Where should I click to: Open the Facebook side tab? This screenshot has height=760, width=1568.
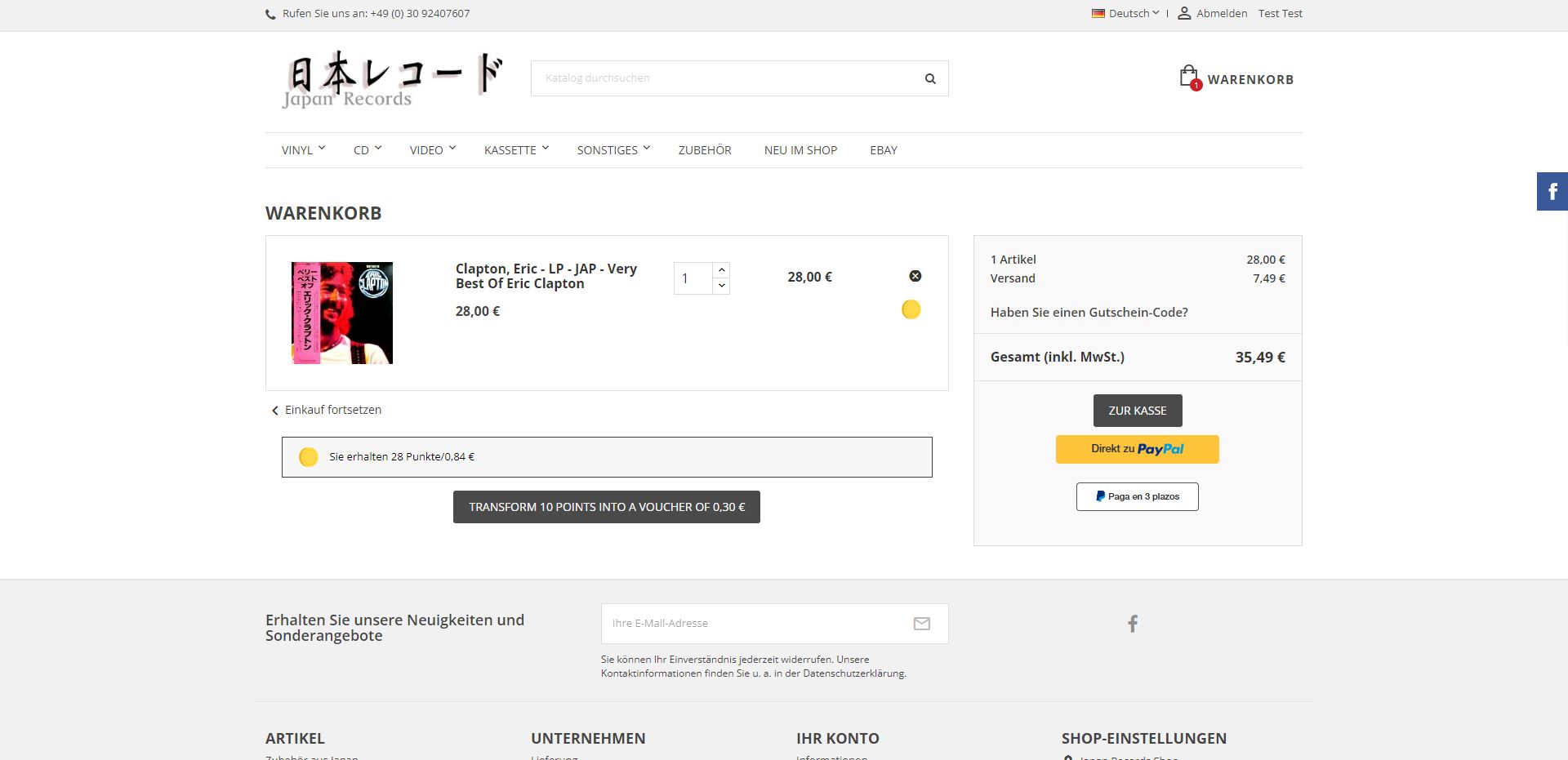1552,192
